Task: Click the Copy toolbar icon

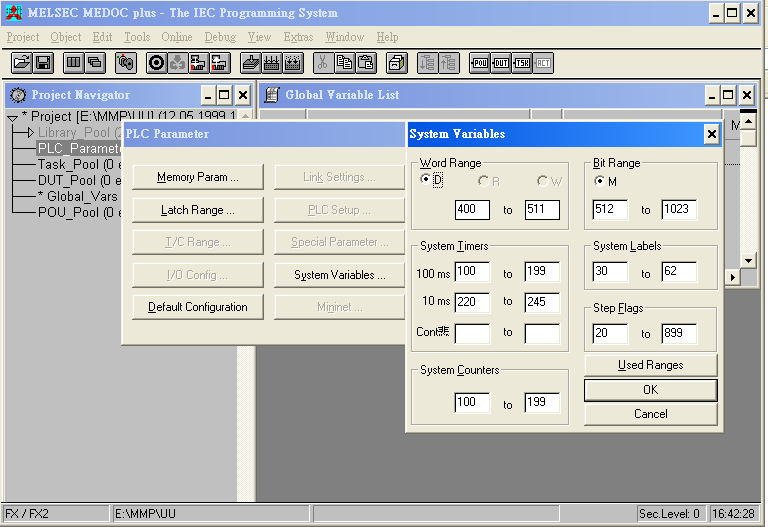Action: 345,63
